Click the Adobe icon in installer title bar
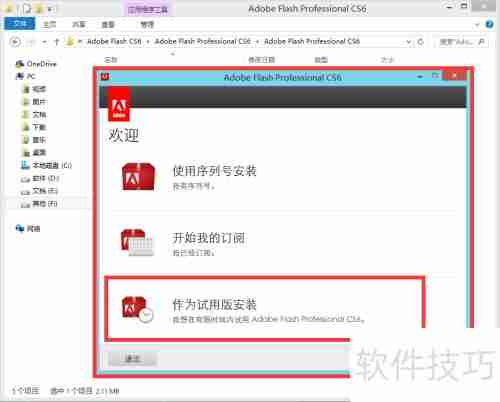 [105, 77]
